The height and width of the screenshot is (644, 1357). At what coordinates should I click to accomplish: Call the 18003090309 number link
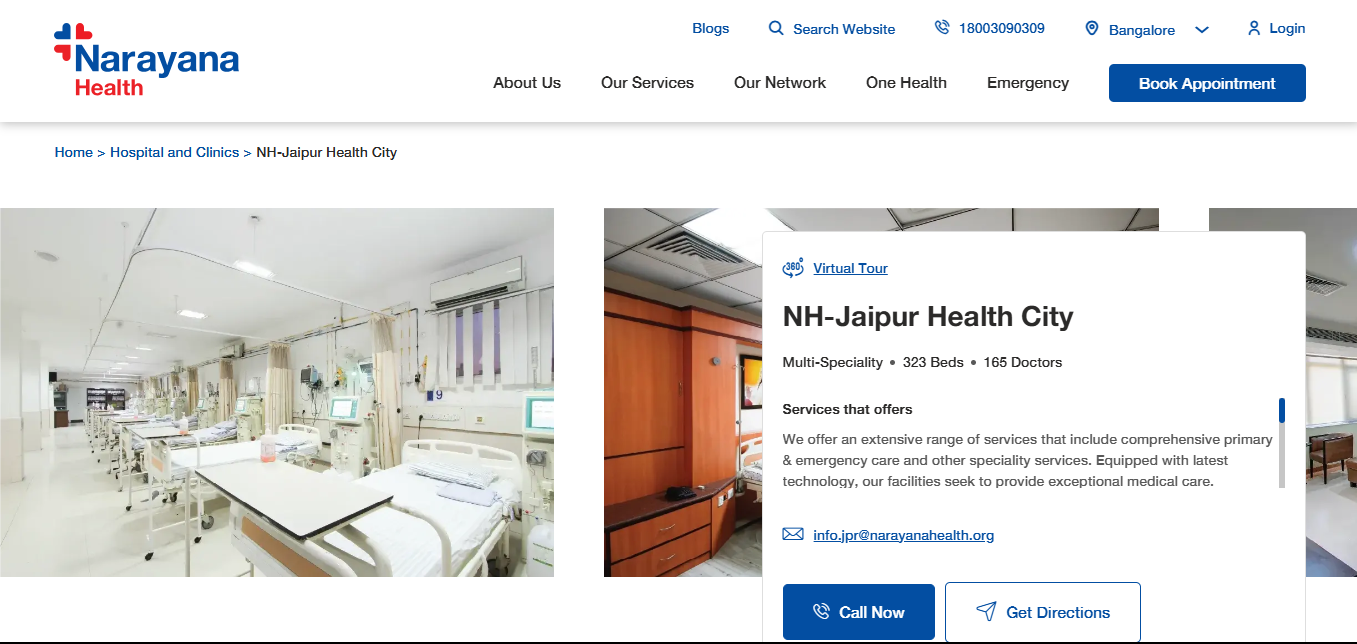click(x=1002, y=28)
